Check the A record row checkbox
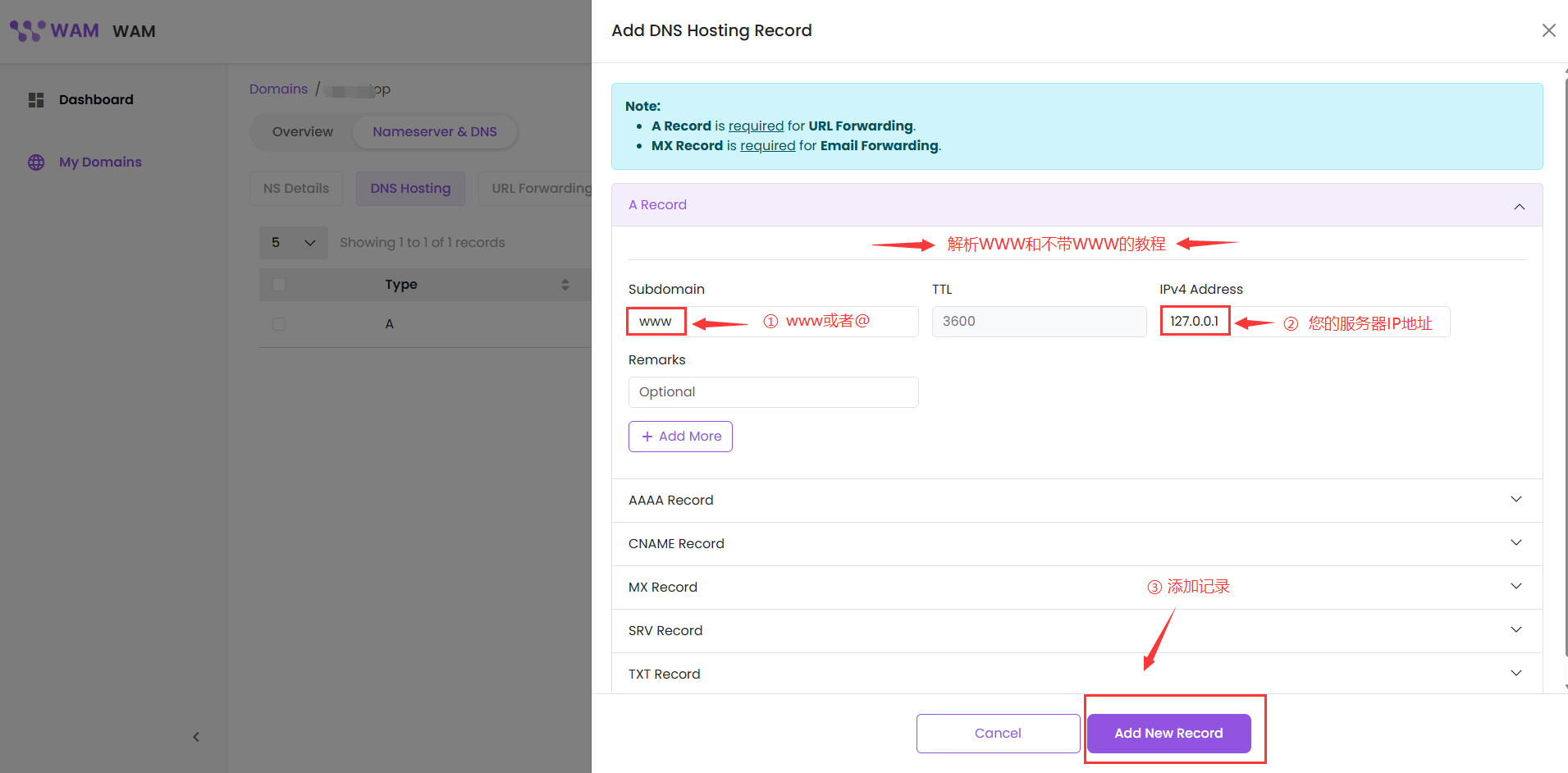This screenshot has width=1568, height=773. (279, 324)
